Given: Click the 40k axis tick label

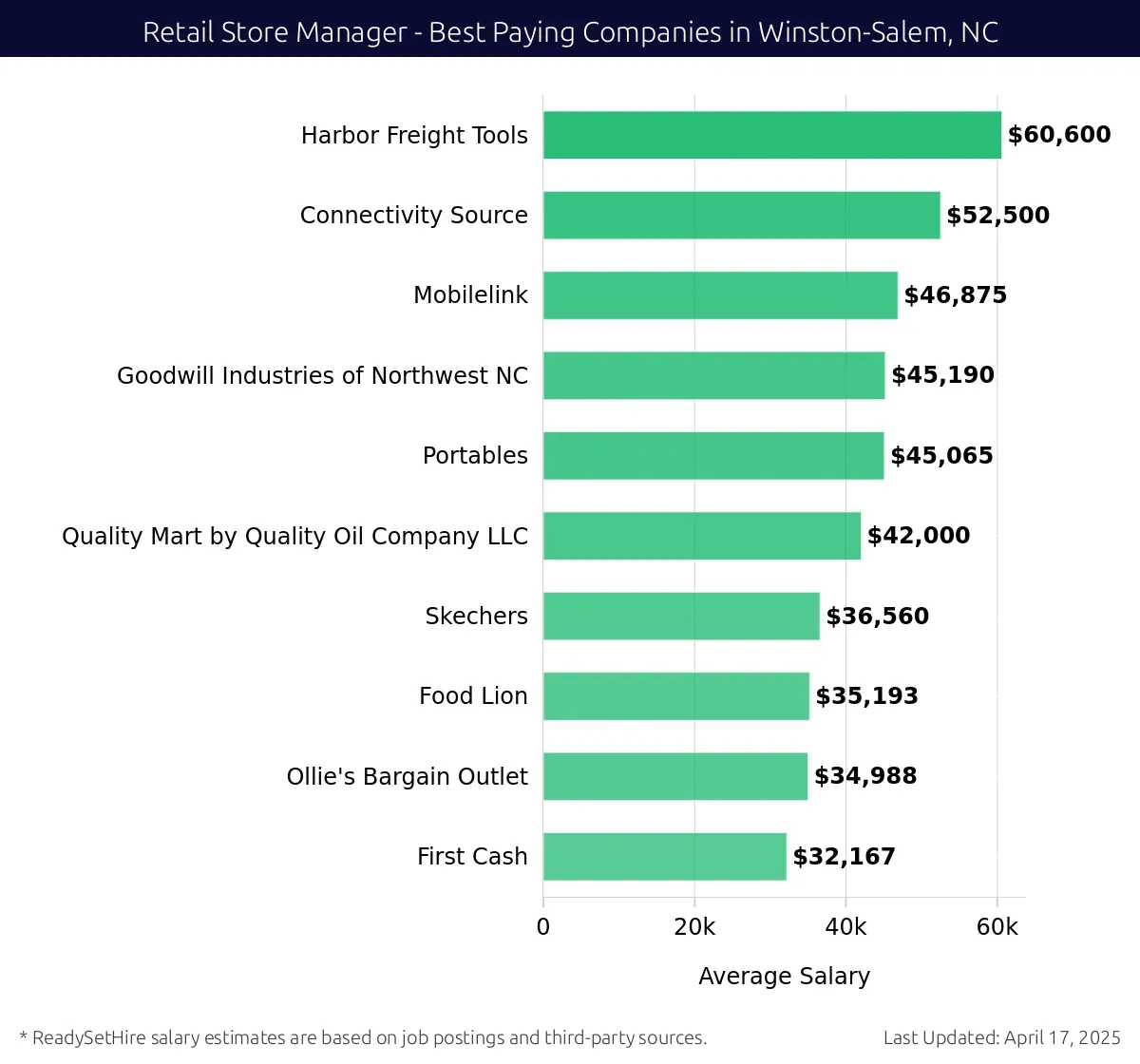Looking at the screenshot, I should point(845,927).
